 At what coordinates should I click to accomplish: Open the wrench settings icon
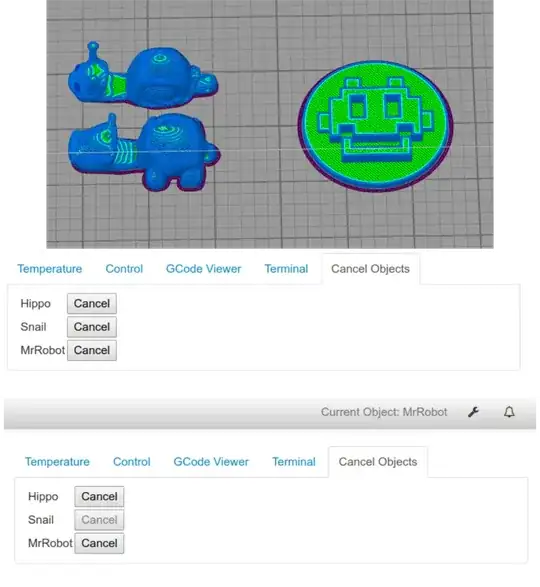473,412
